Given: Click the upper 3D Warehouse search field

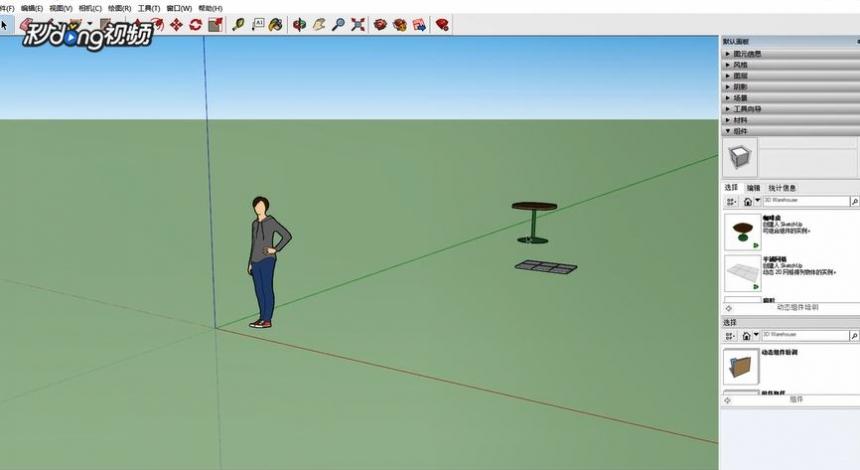Looking at the screenshot, I should pos(806,201).
